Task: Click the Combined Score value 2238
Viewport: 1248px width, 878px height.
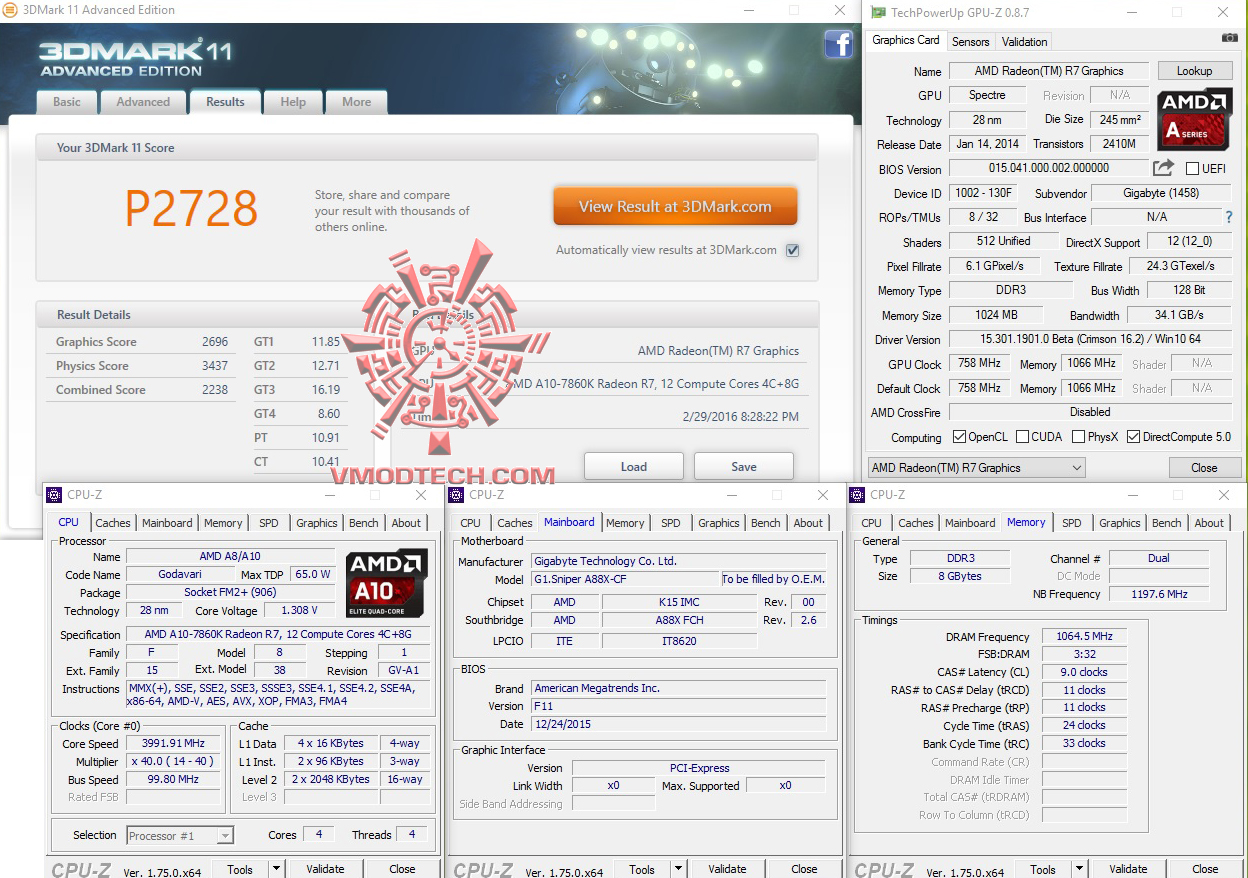Action: pos(215,390)
